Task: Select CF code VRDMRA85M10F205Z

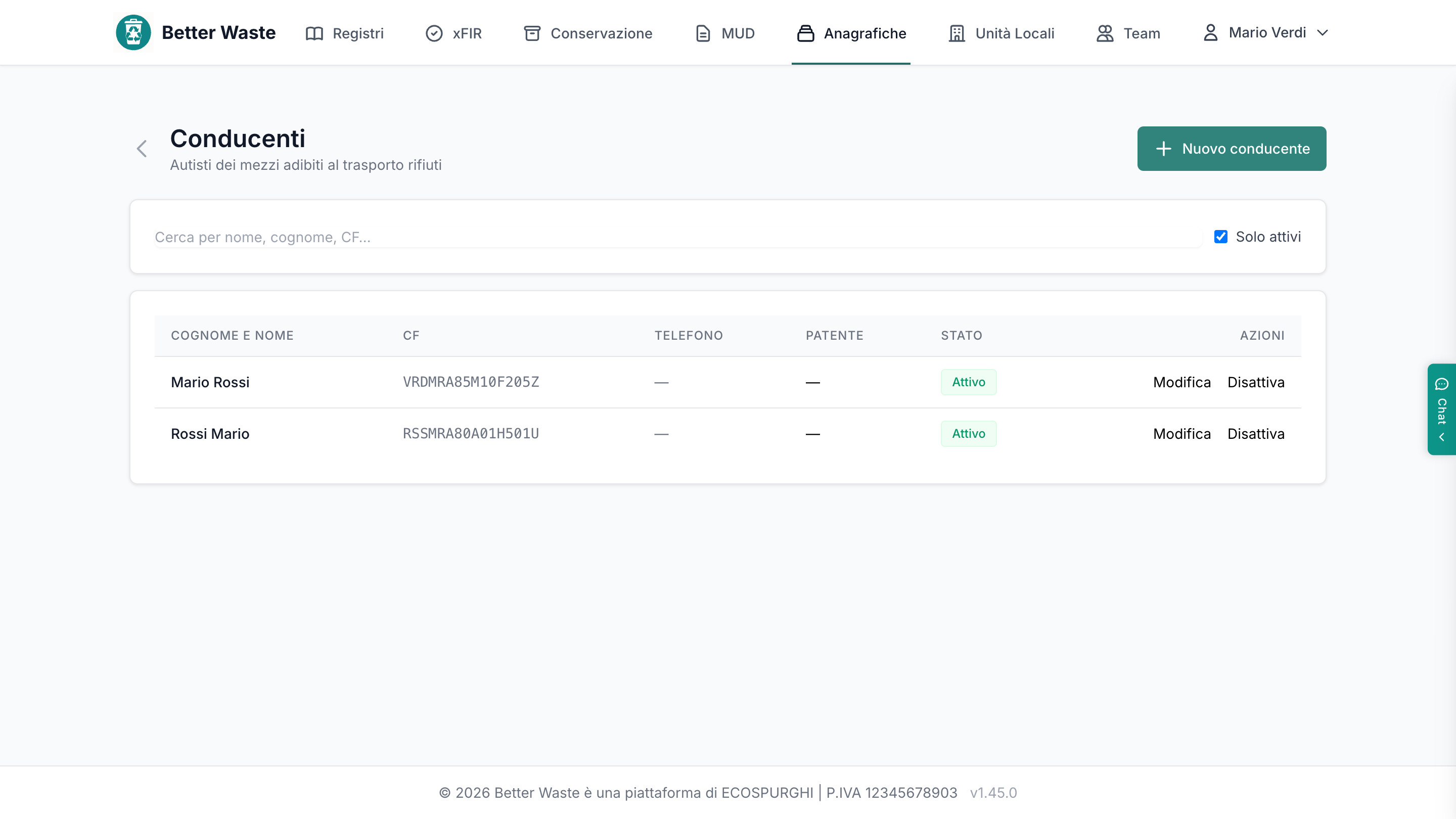Action: click(x=471, y=382)
